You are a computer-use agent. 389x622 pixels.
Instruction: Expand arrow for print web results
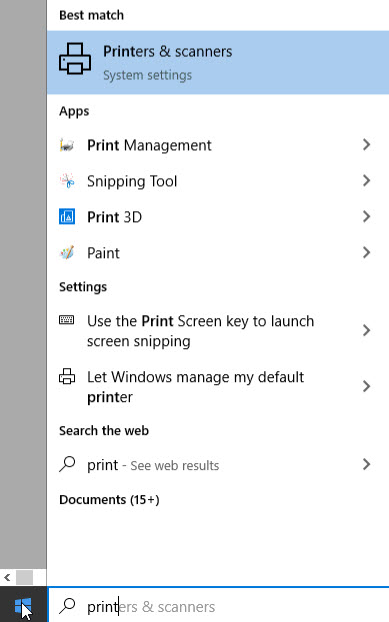(x=366, y=465)
